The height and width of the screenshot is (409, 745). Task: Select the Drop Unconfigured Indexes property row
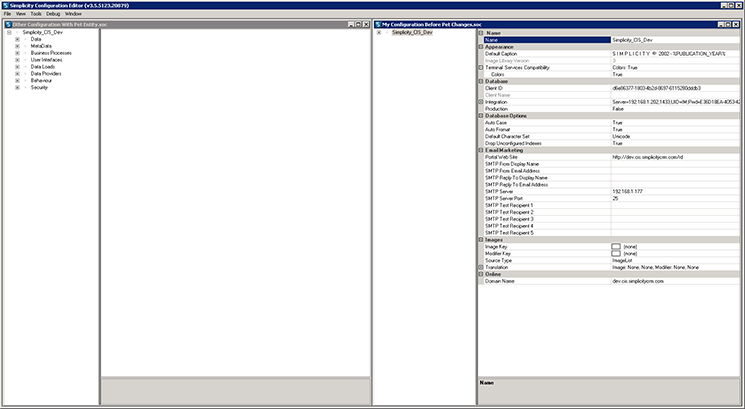[x=611, y=143]
